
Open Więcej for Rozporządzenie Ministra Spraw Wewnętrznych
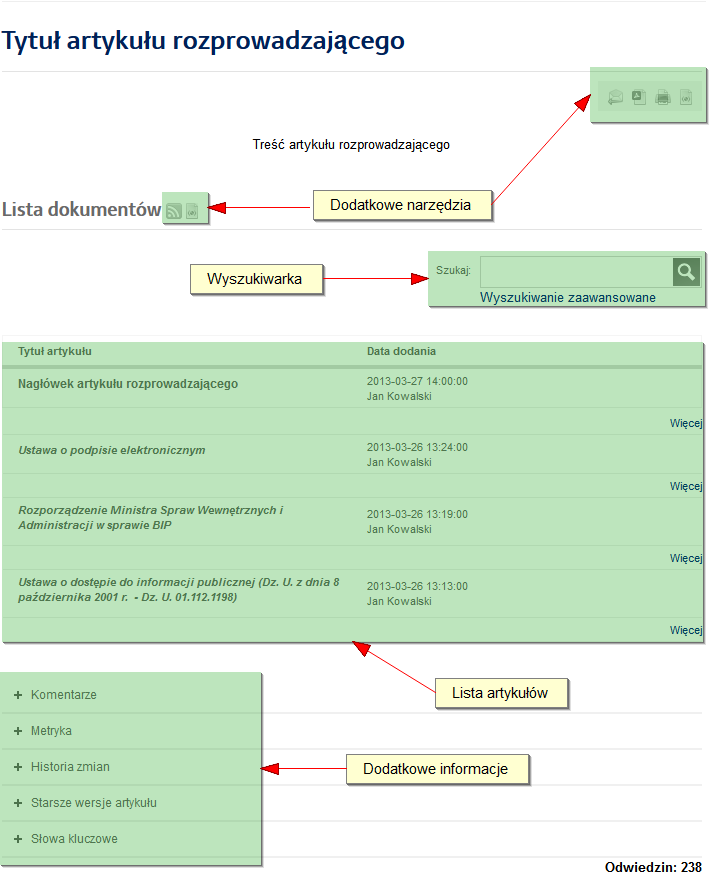point(686,558)
